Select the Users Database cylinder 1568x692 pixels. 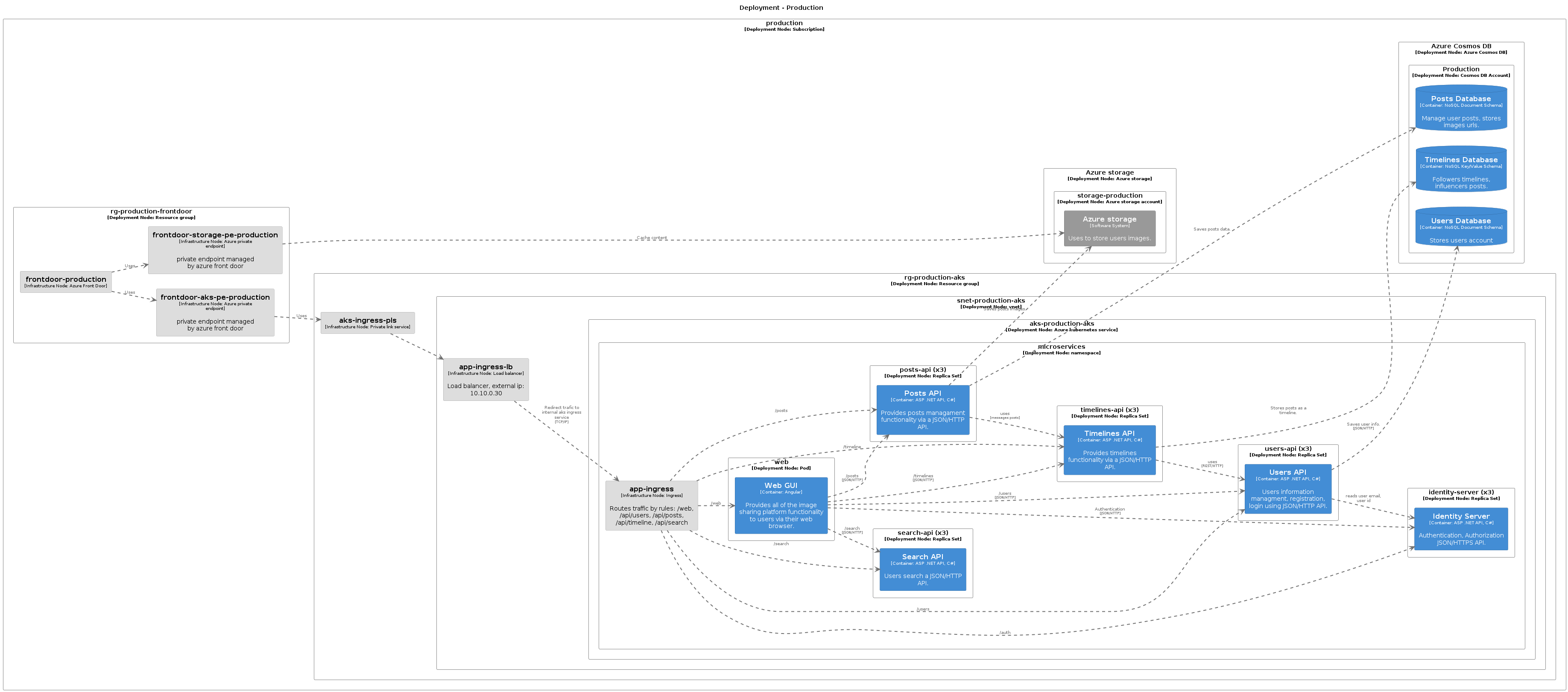[x=1461, y=226]
